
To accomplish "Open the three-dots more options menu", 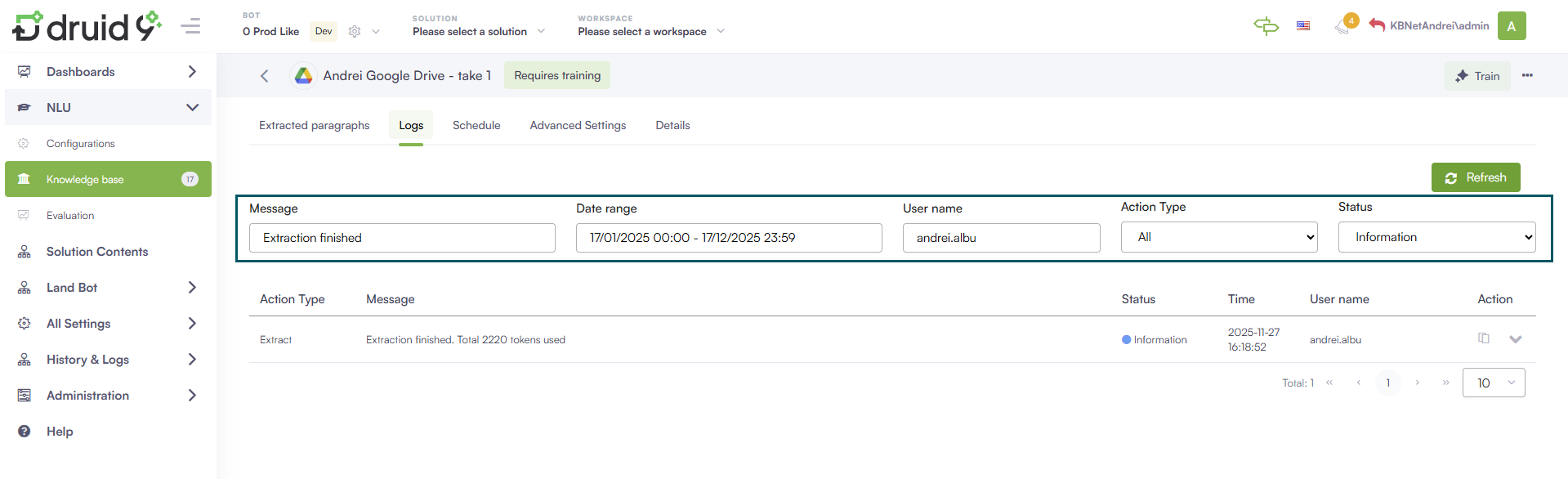I will pos(1527,76).
